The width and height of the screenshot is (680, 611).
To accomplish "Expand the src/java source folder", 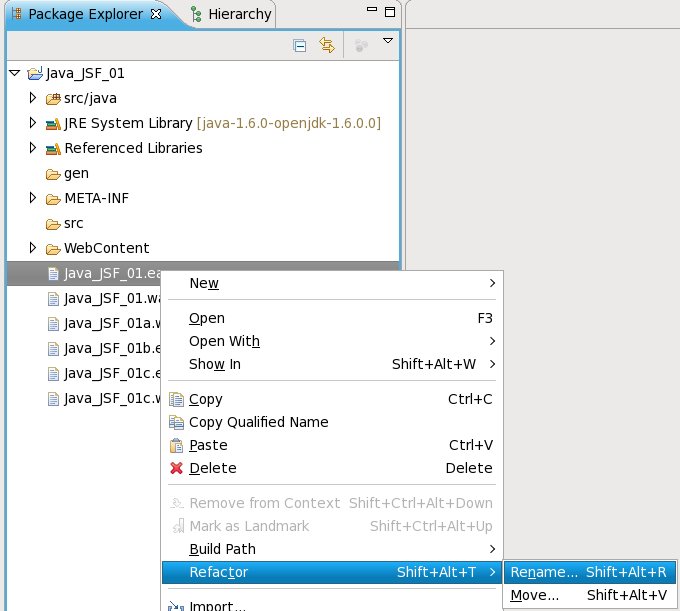I will pos(33,98).
